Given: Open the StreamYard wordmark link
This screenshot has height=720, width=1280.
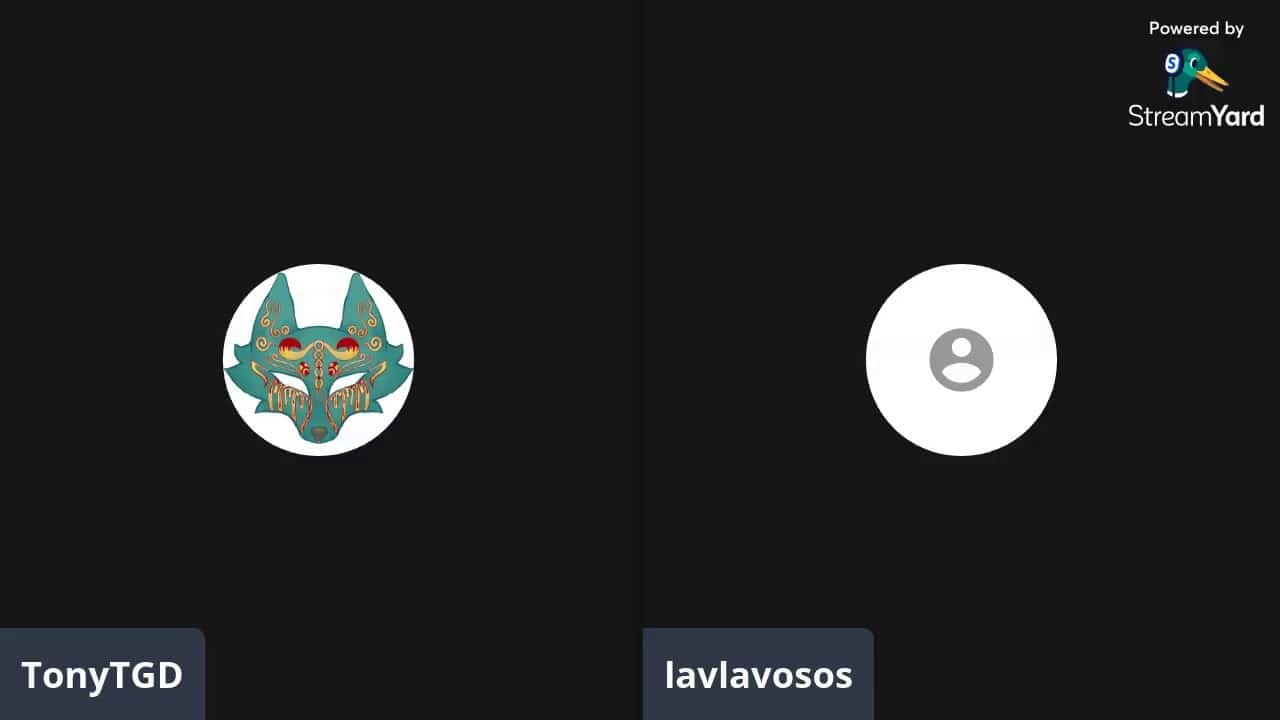Looking at the screenshot, I should pyautogui.click(x=1196, y=115).
